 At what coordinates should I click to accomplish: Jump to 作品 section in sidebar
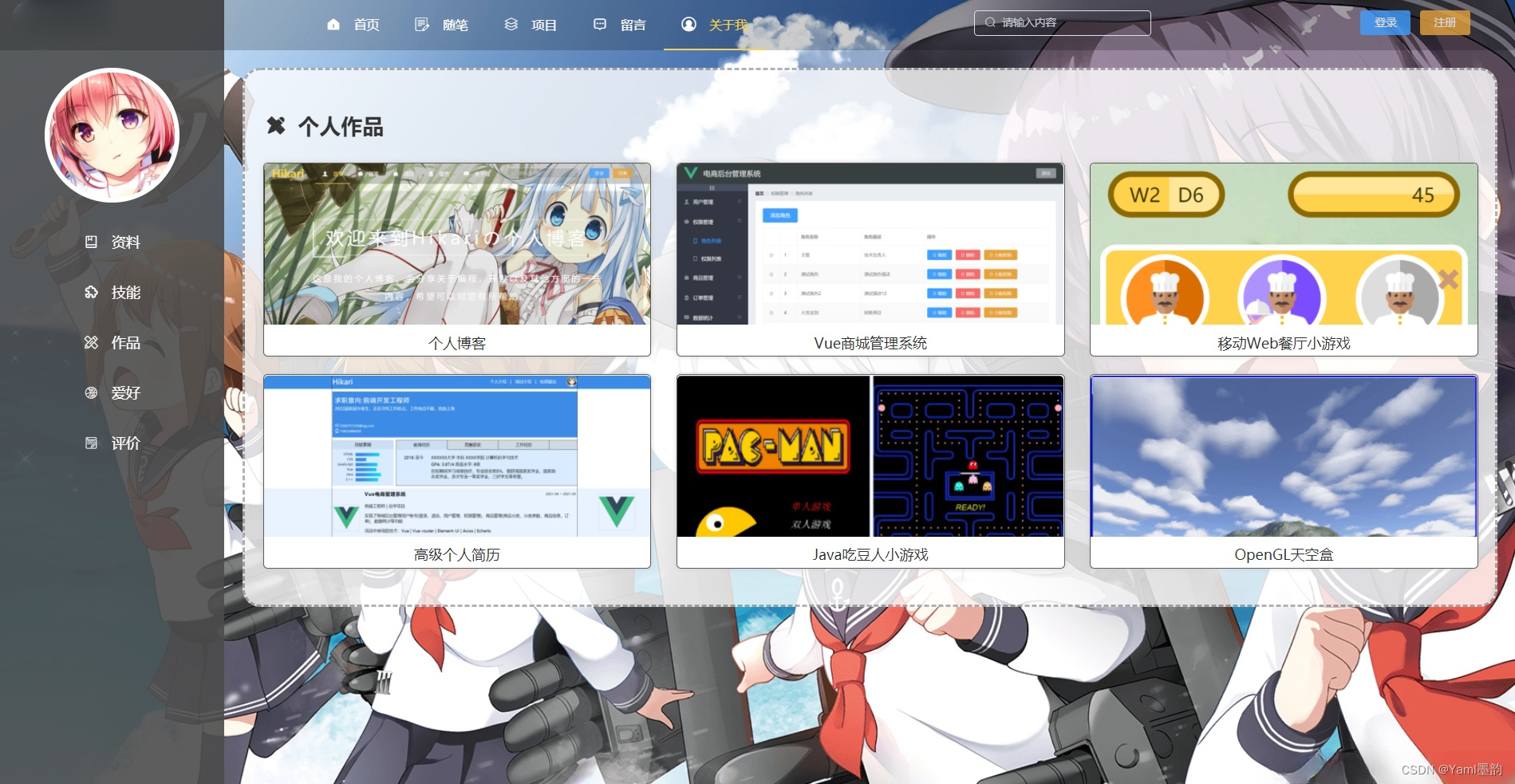pos(126,342)
